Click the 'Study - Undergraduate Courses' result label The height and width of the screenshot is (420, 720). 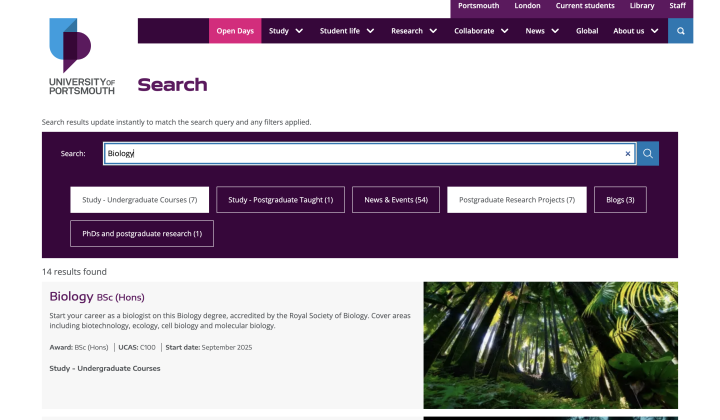coord(105,368)
